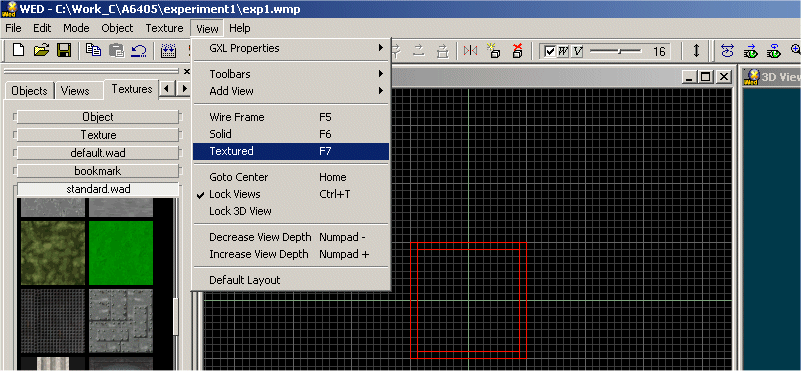This screenshot has width=801, height=371.
Task: Click the grid size slider handle
Action: point(620,51)
